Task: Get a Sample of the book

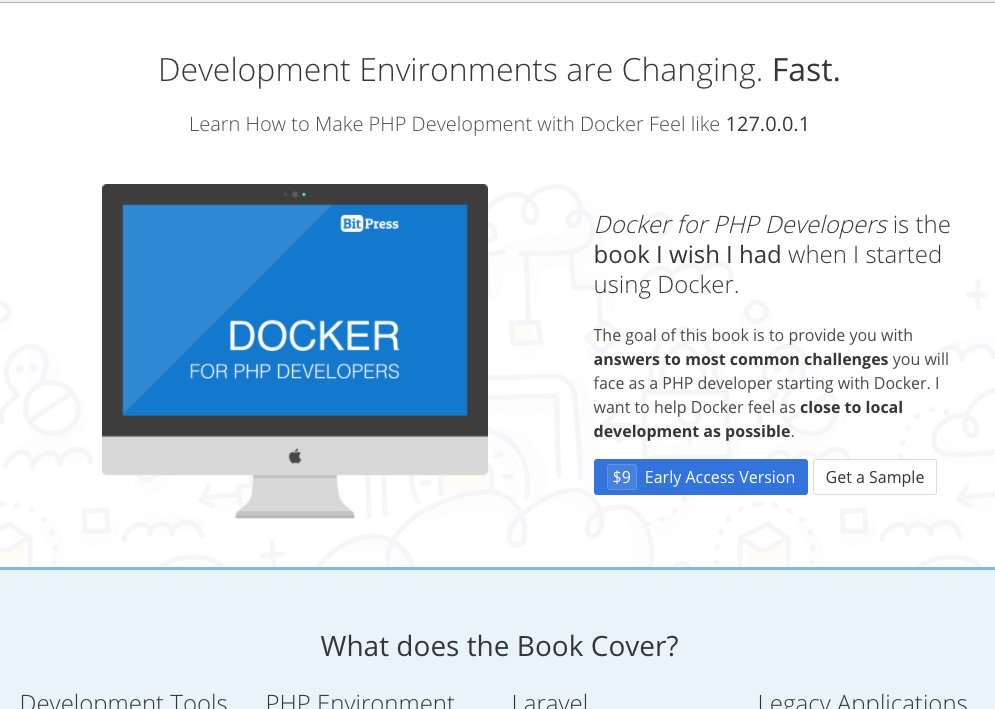Action: [874, 477]
